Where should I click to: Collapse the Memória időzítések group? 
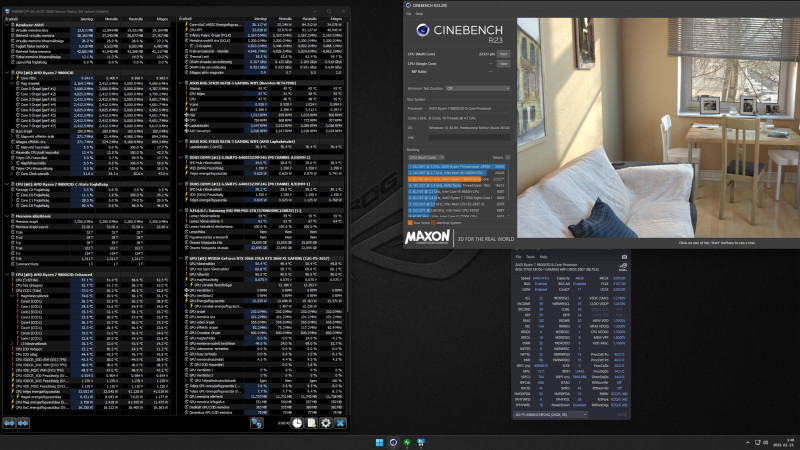pyautogui.click(x=7, y=216)
